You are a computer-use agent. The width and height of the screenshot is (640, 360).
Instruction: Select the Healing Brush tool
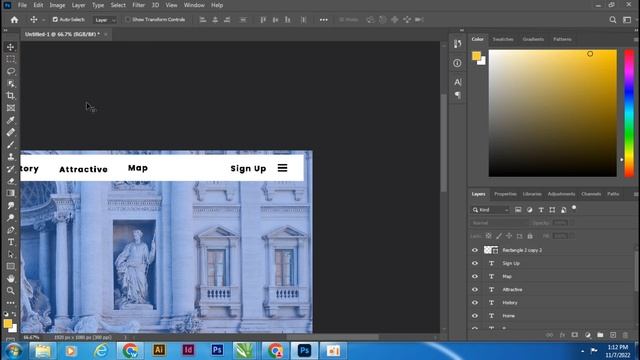(11, 133)
